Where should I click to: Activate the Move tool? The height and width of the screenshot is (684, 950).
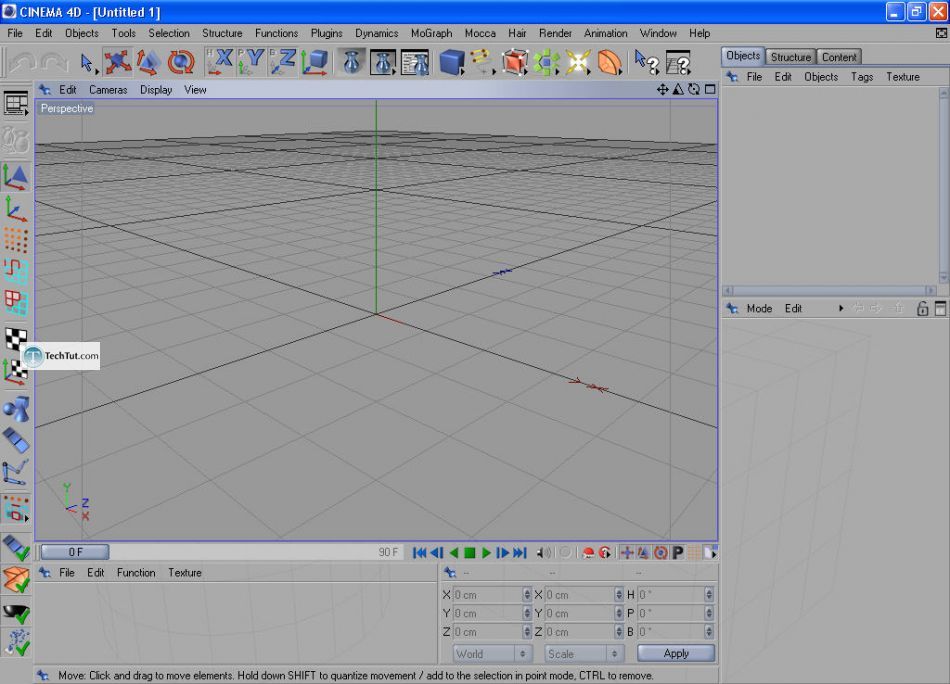tap(117, 62)
